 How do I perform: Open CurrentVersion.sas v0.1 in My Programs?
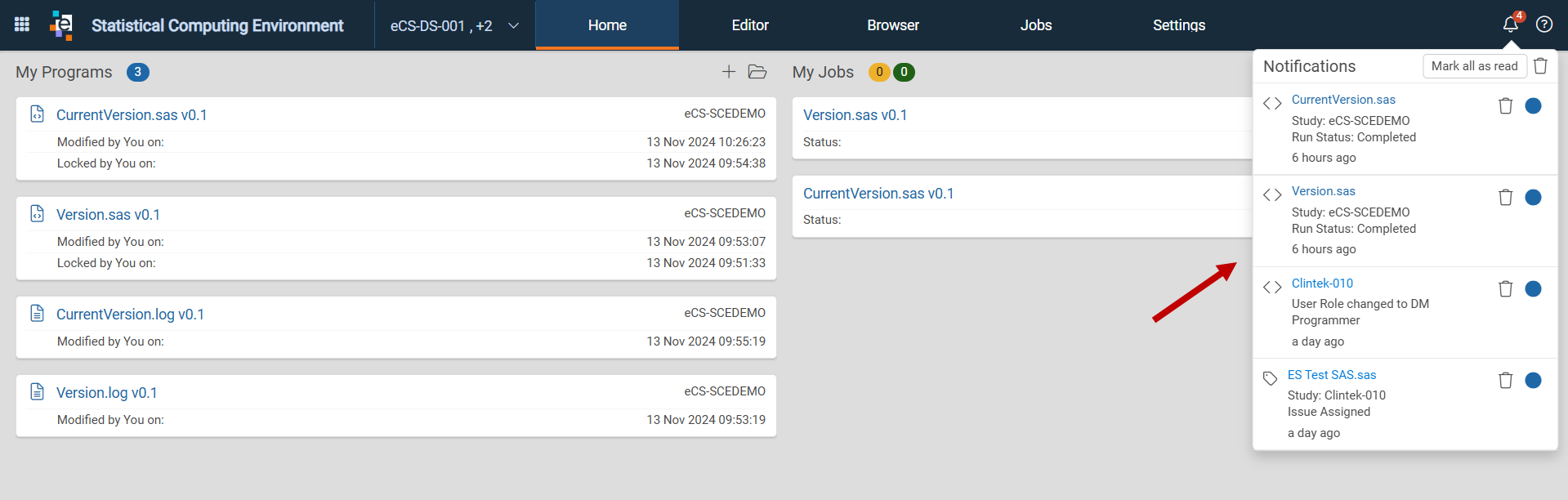(x=132, y=115)
